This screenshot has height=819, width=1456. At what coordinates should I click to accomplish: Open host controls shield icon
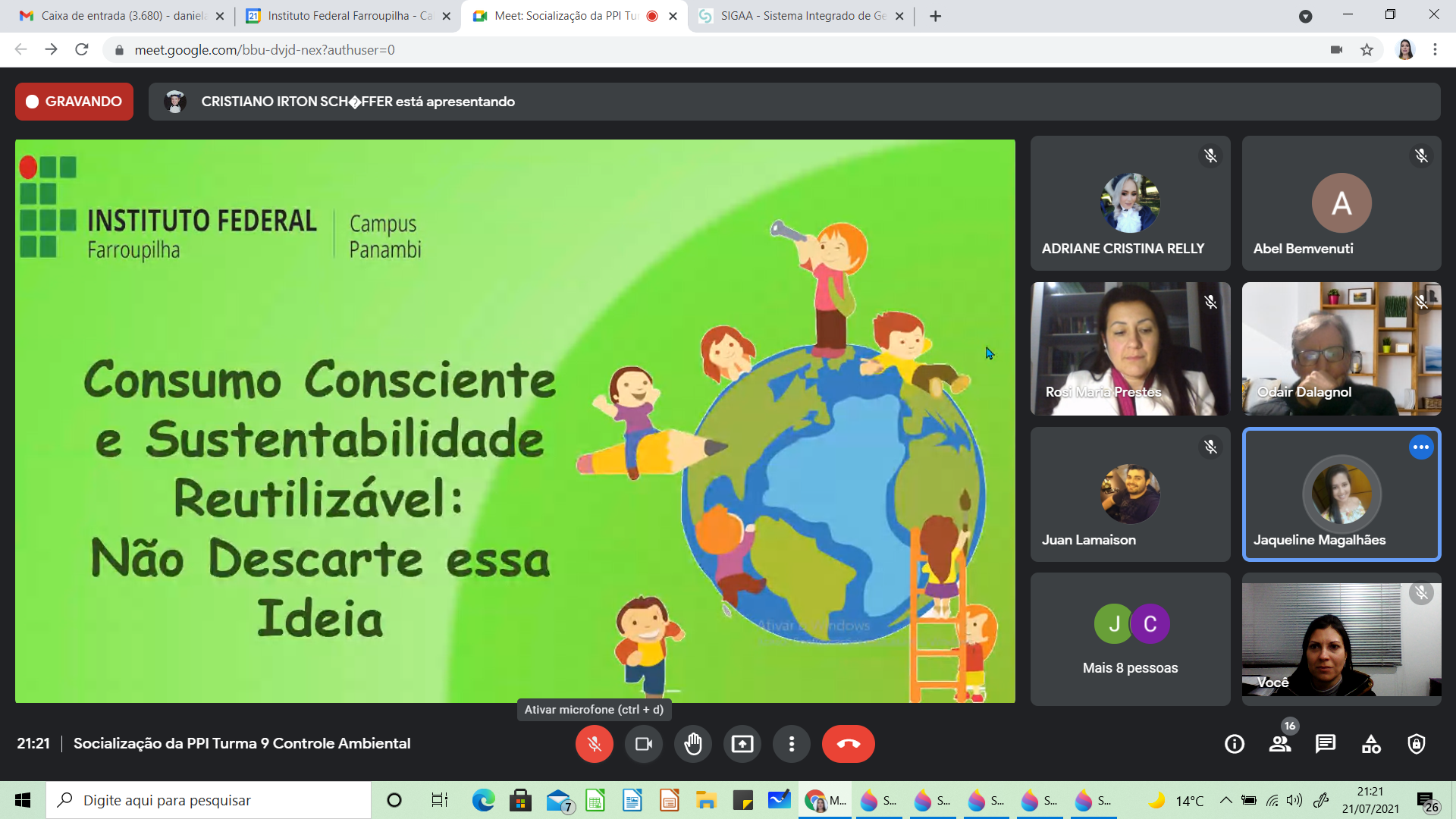1416,744
